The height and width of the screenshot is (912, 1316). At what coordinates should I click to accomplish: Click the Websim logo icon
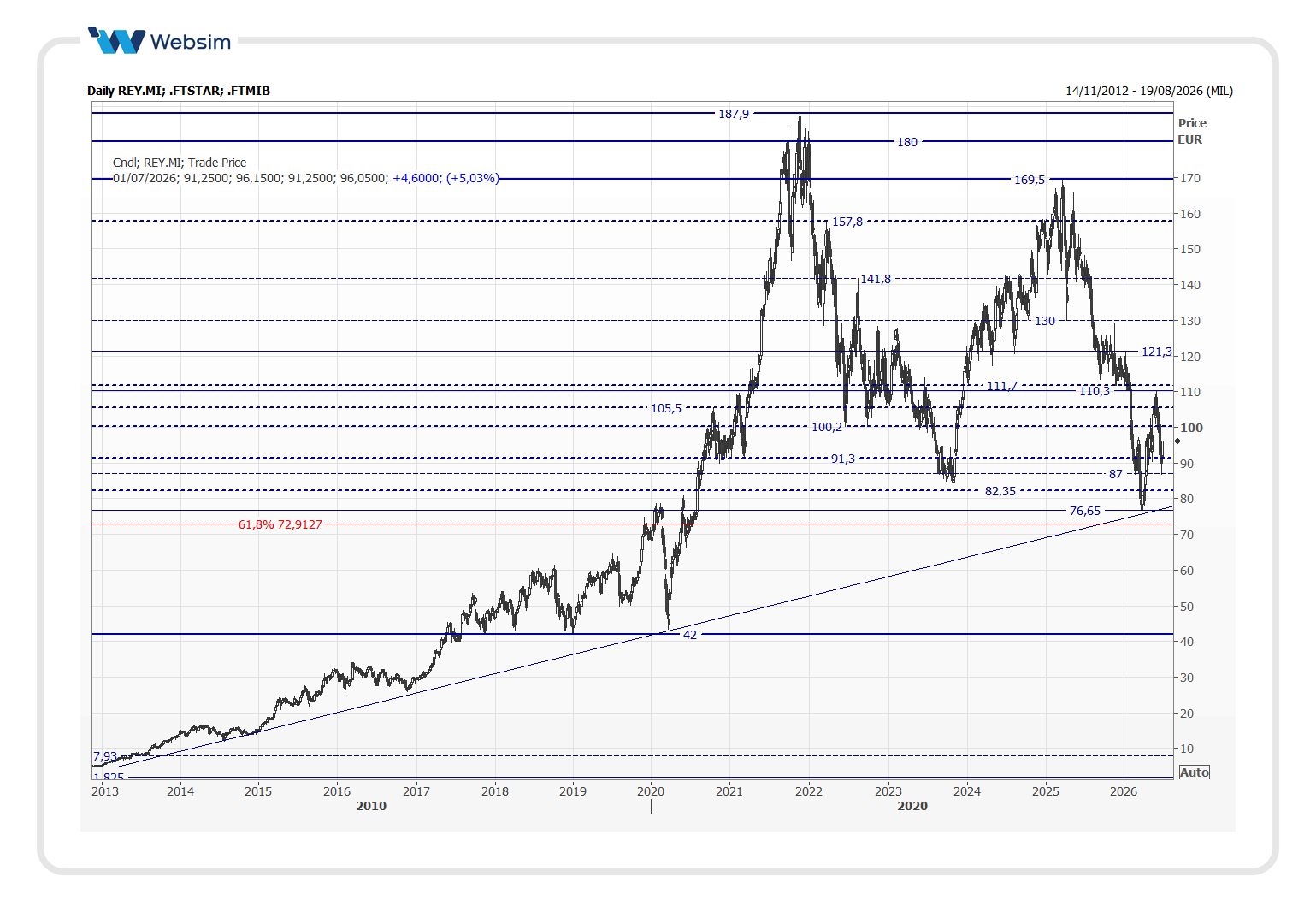[117, 41]
